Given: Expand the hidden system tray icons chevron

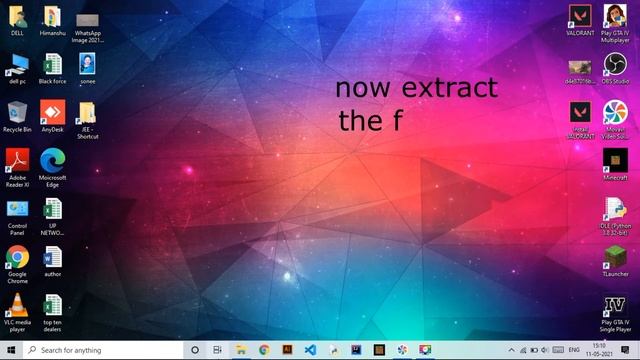Looking at the screenshot, I should (x=511, y=350).
